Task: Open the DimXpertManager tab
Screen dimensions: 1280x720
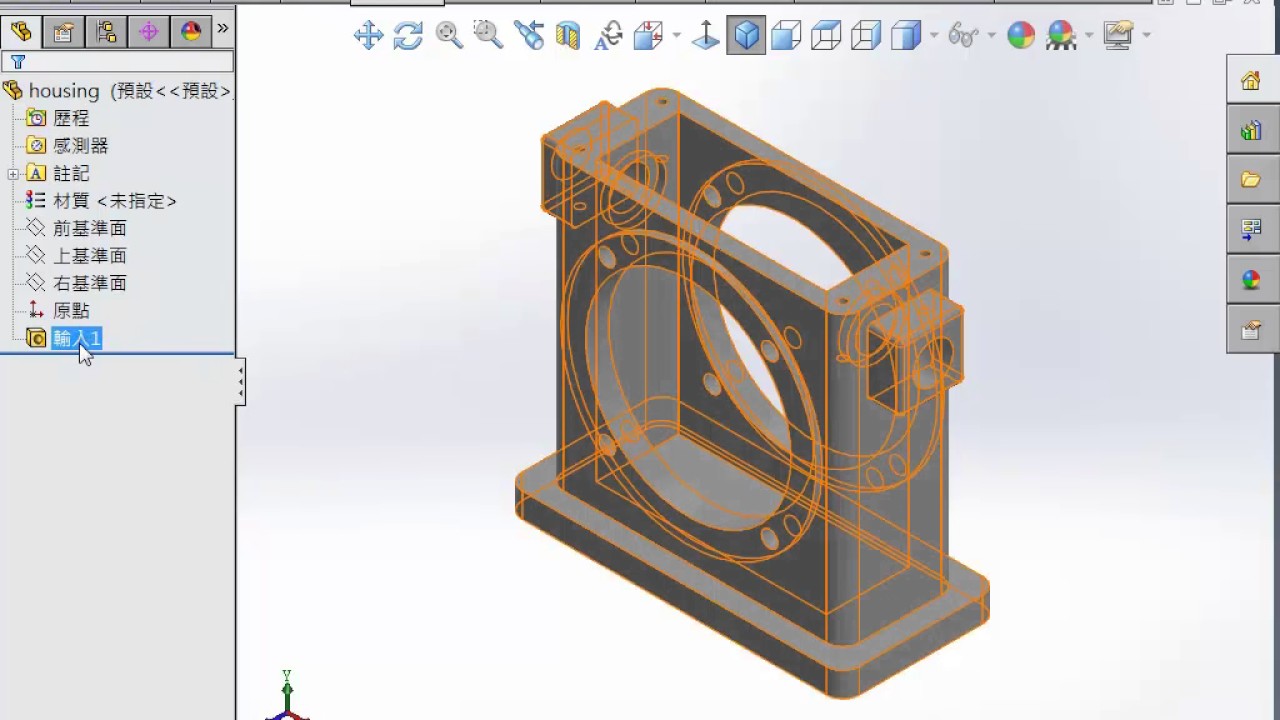Action: [149, 32]
